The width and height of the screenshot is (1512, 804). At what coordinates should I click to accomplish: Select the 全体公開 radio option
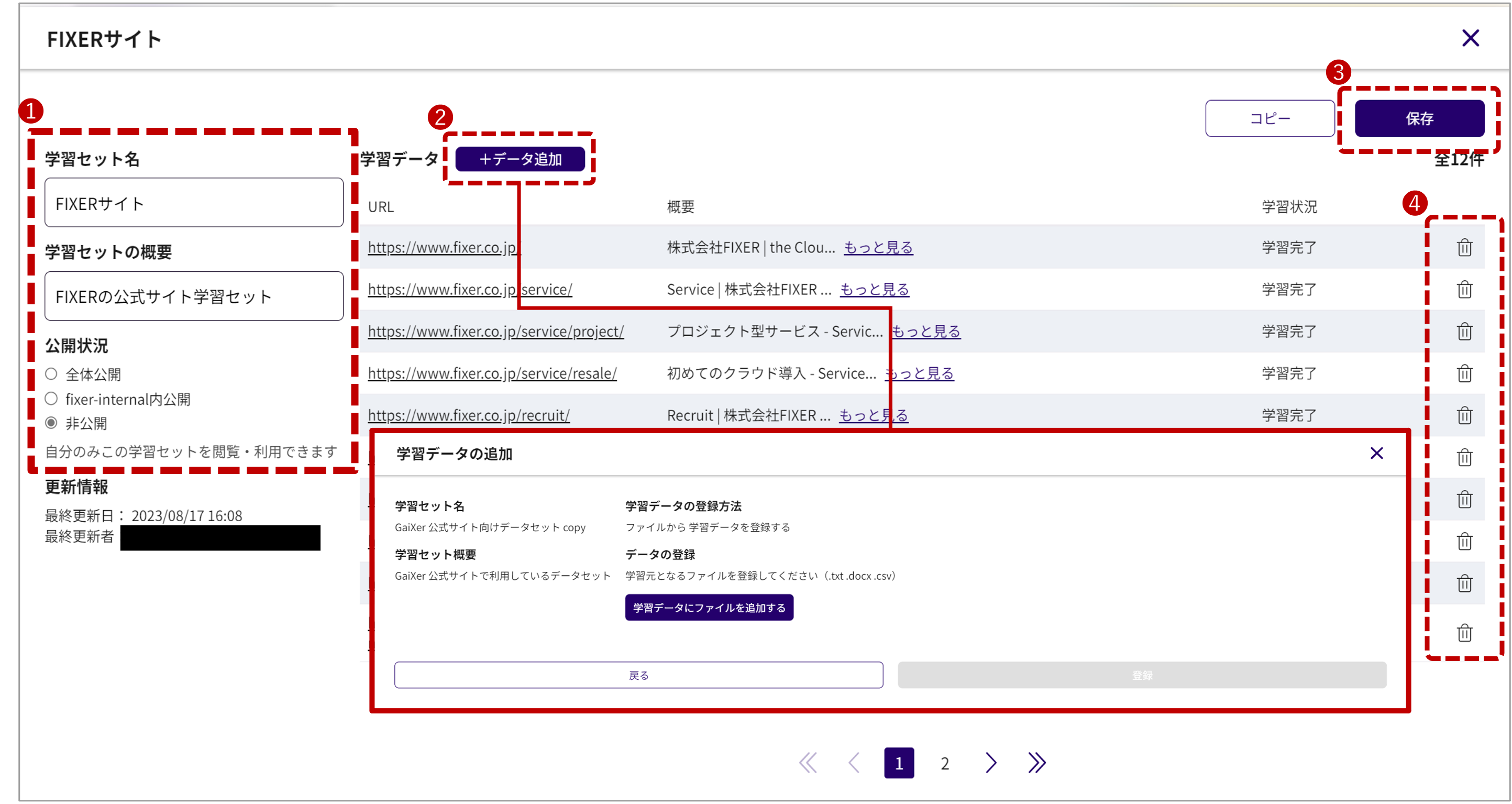pos(52,374)
